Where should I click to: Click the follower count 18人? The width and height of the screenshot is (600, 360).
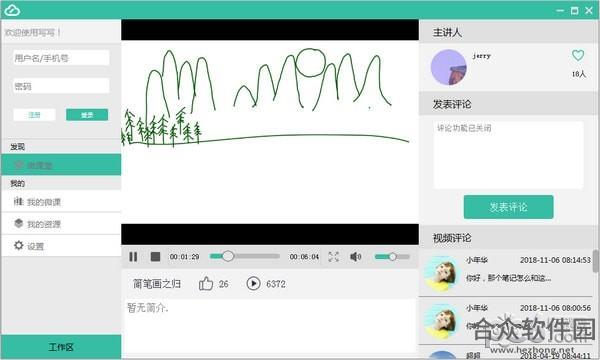tap(579, 74)
